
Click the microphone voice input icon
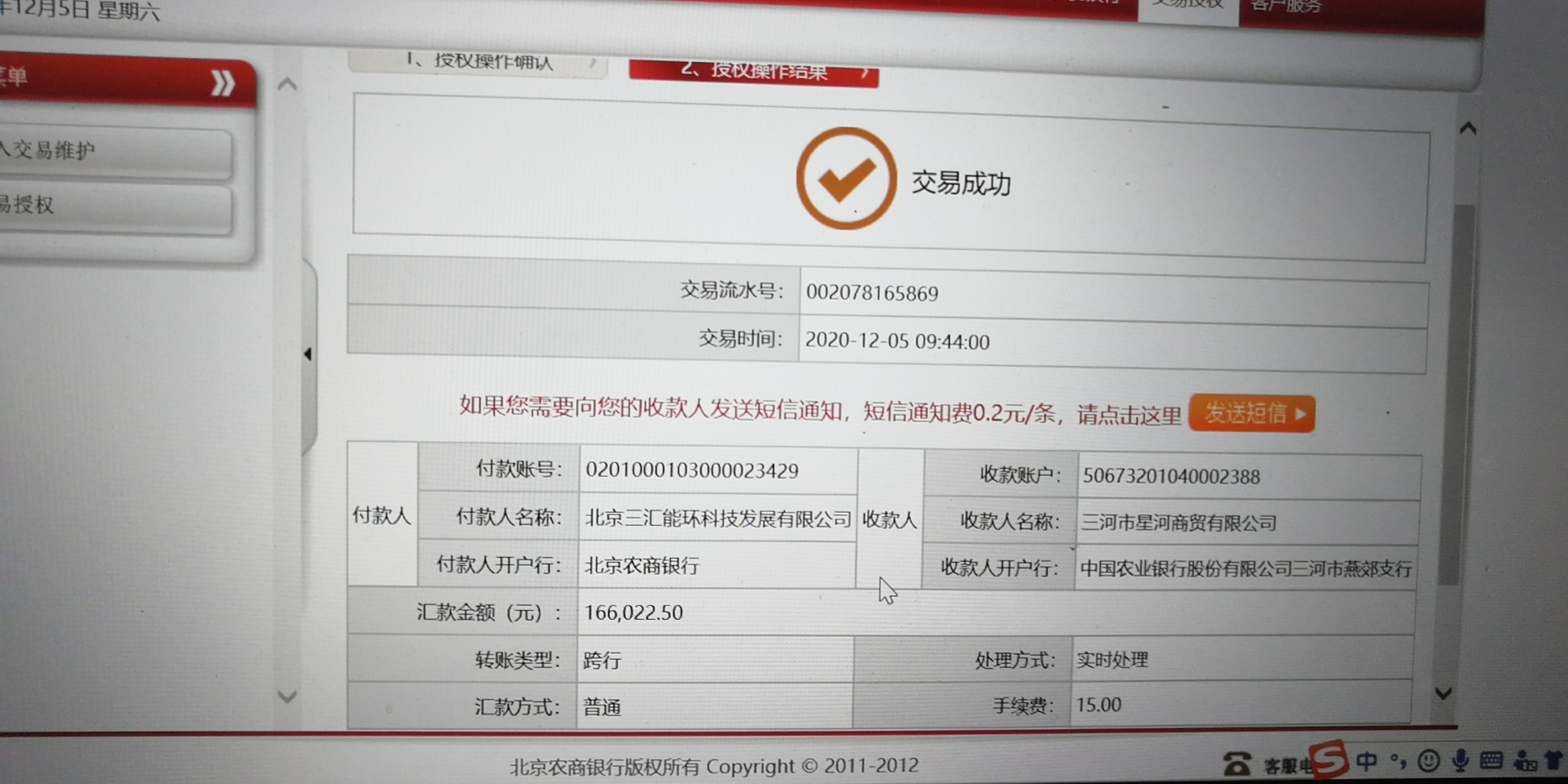tap(1460, 761)
